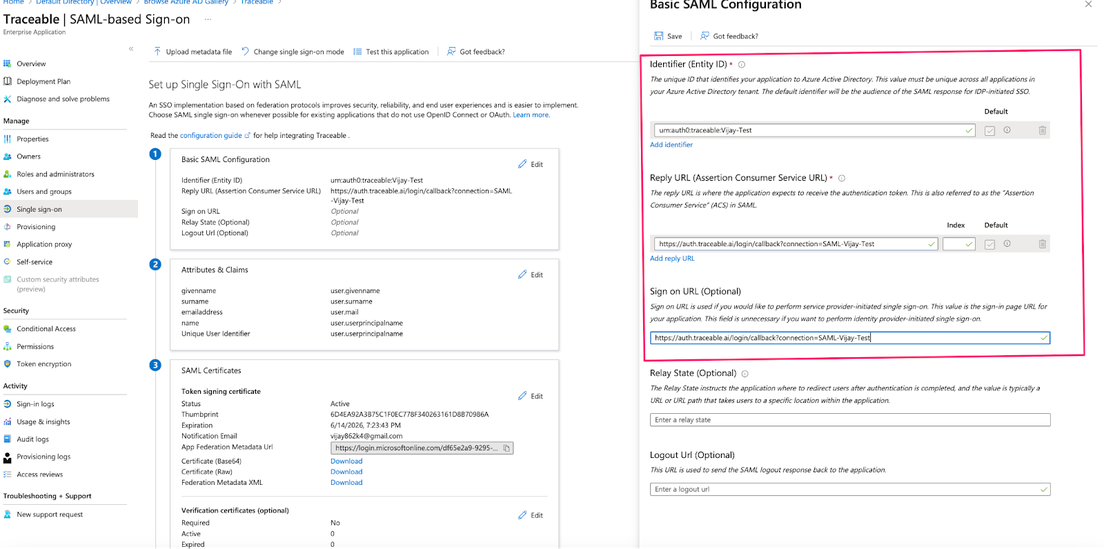1104x549 pixels.
Task: Delete the identifier entry
Action: (x=1042, y=130)
